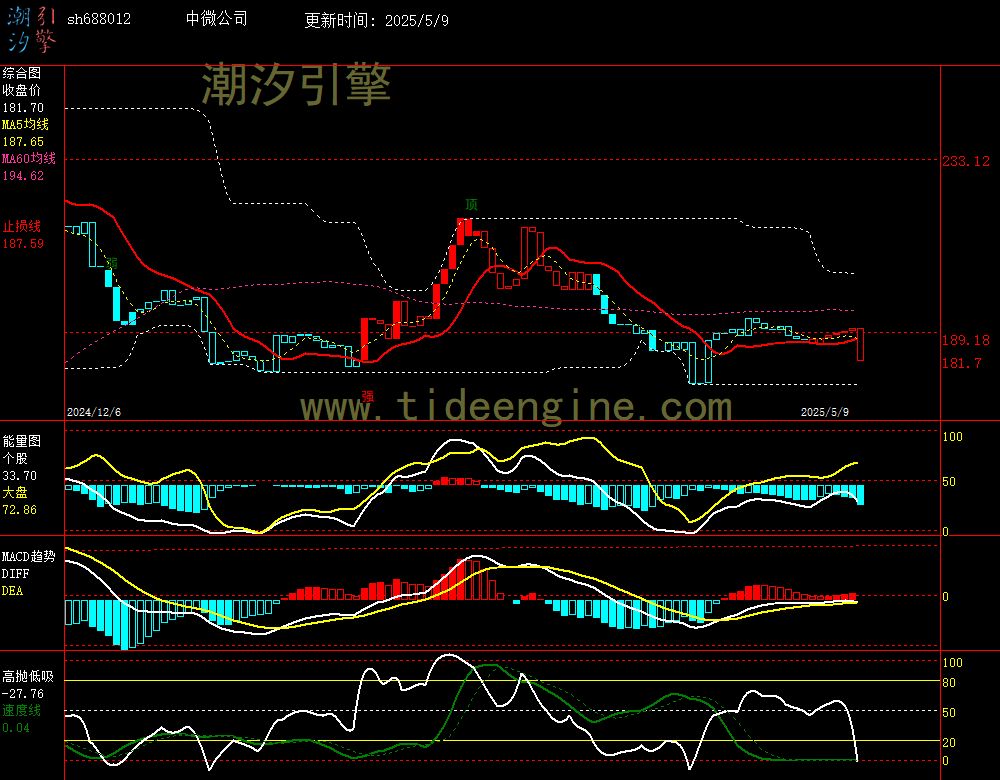Image resolution: width=1000 pixels, height=780 pixels.
Task: Select the MA5均线 legend label
Action: tap(25, 124)
